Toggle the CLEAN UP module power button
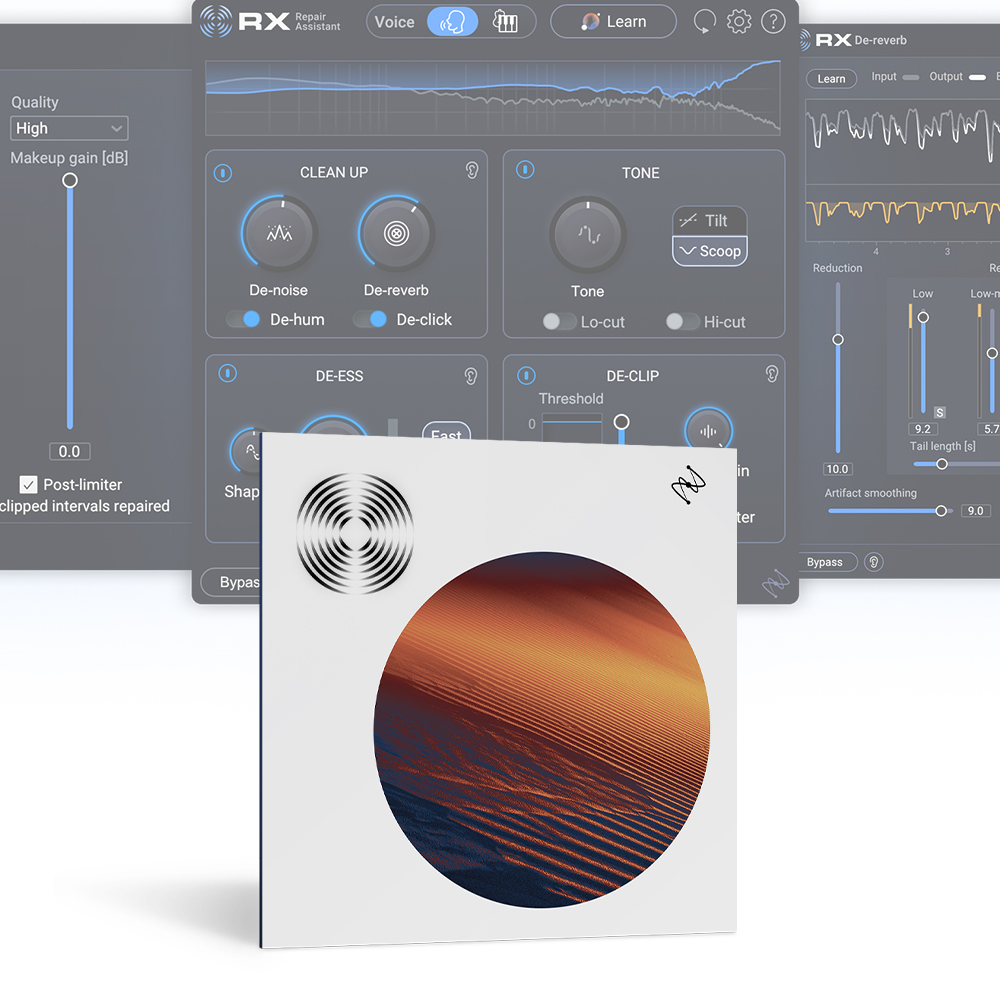The image size is (1000, 1000). coord(223,172)
